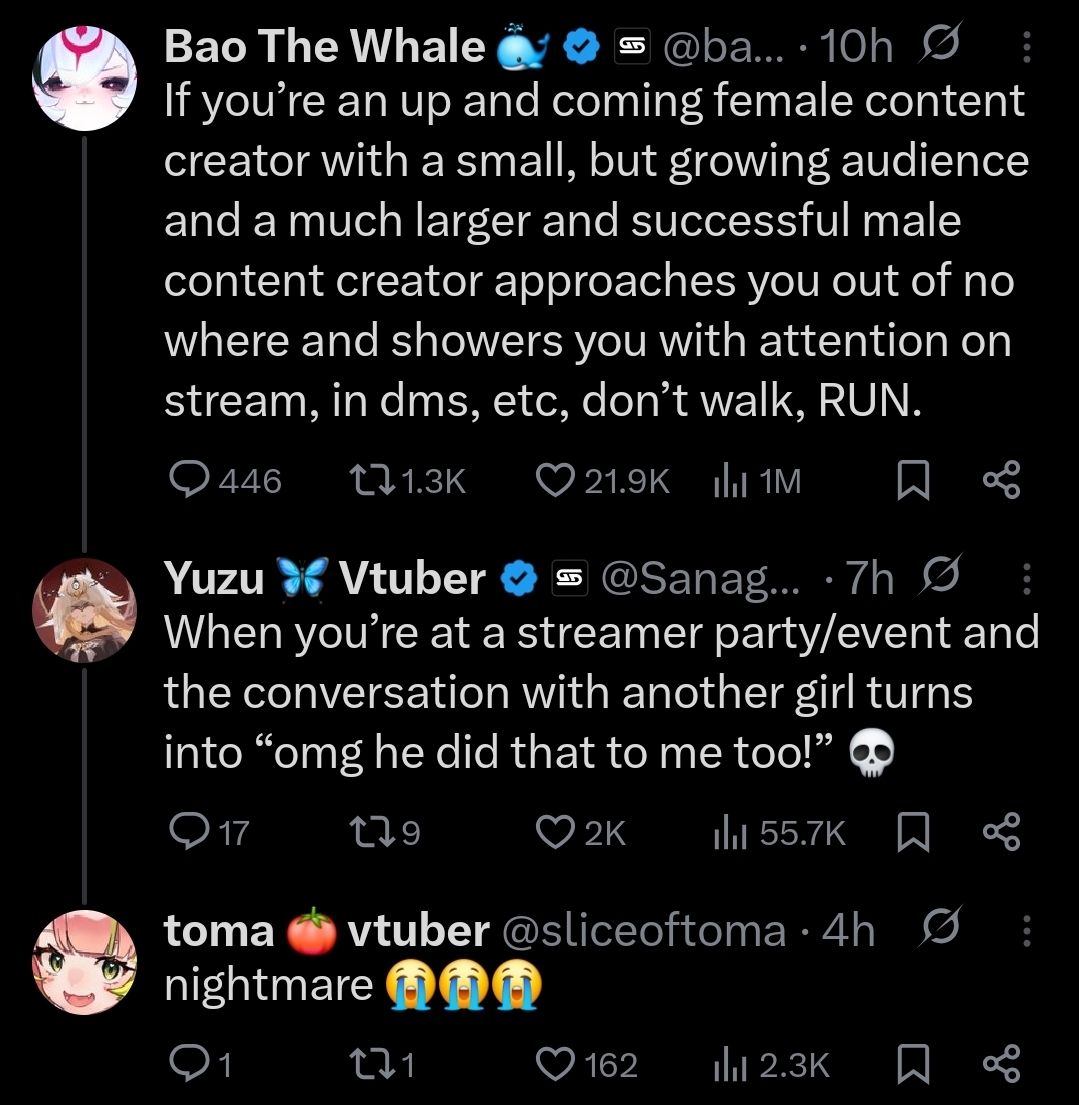Screen dimensions: 1079x1105
Task: Open more options for Bao's tweet
Action: (x=1025, y=46)
